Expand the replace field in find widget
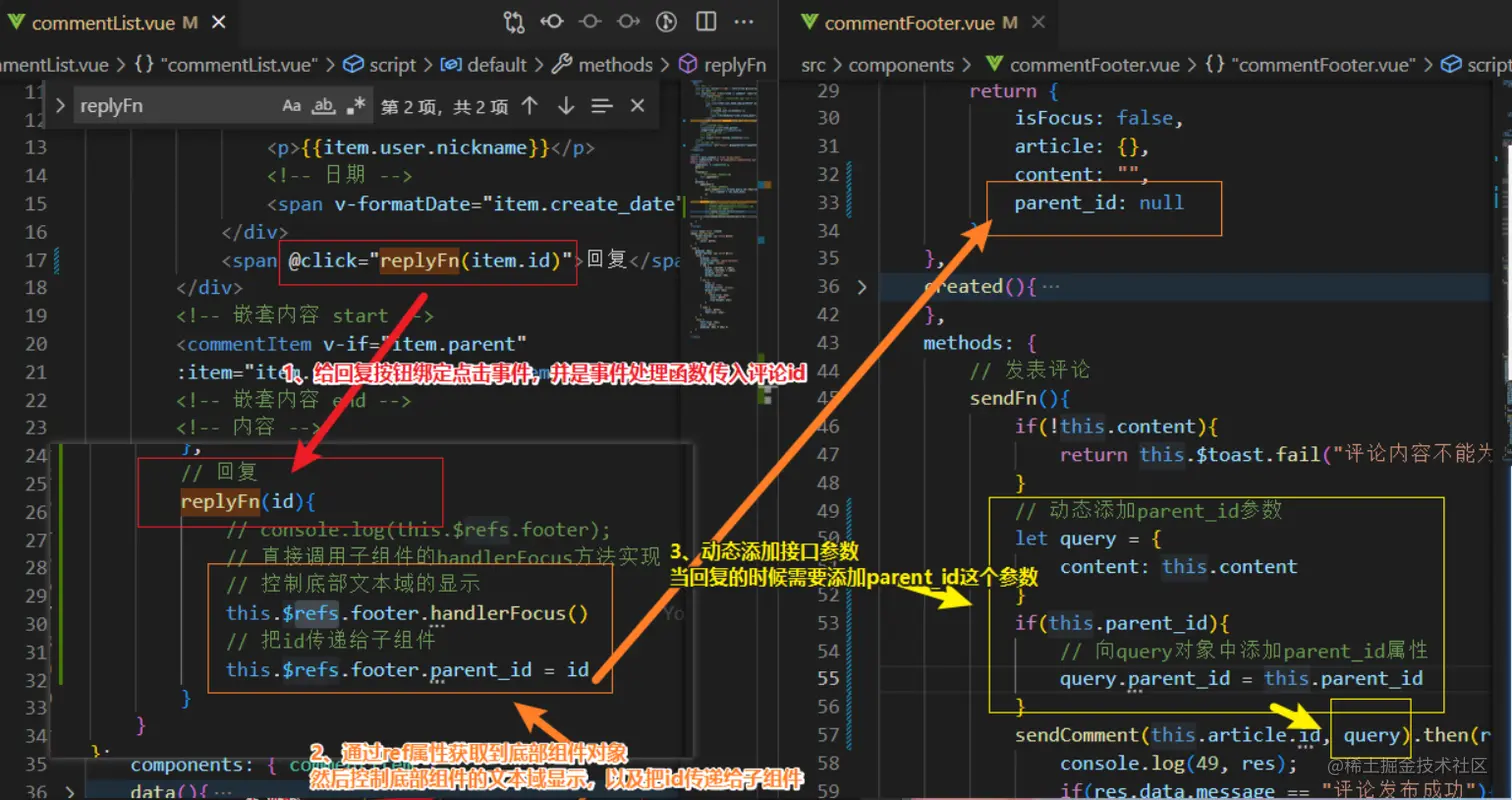 point(61,105)
